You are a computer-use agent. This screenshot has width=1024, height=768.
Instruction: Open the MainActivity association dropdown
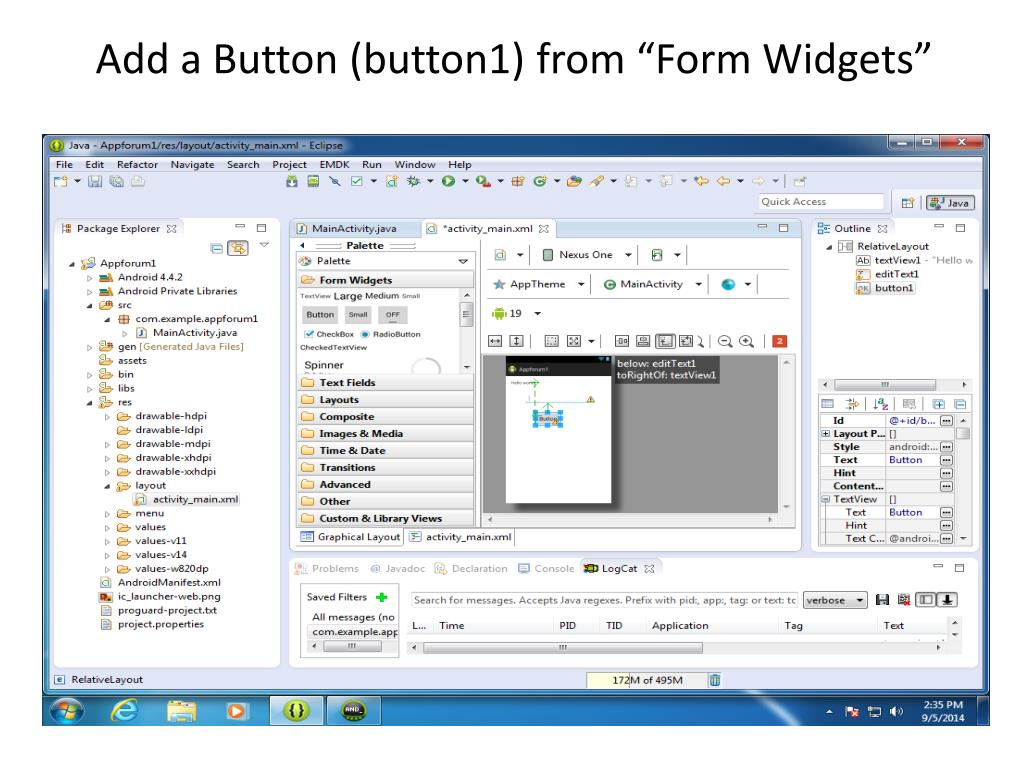click(x=652, y=284)
